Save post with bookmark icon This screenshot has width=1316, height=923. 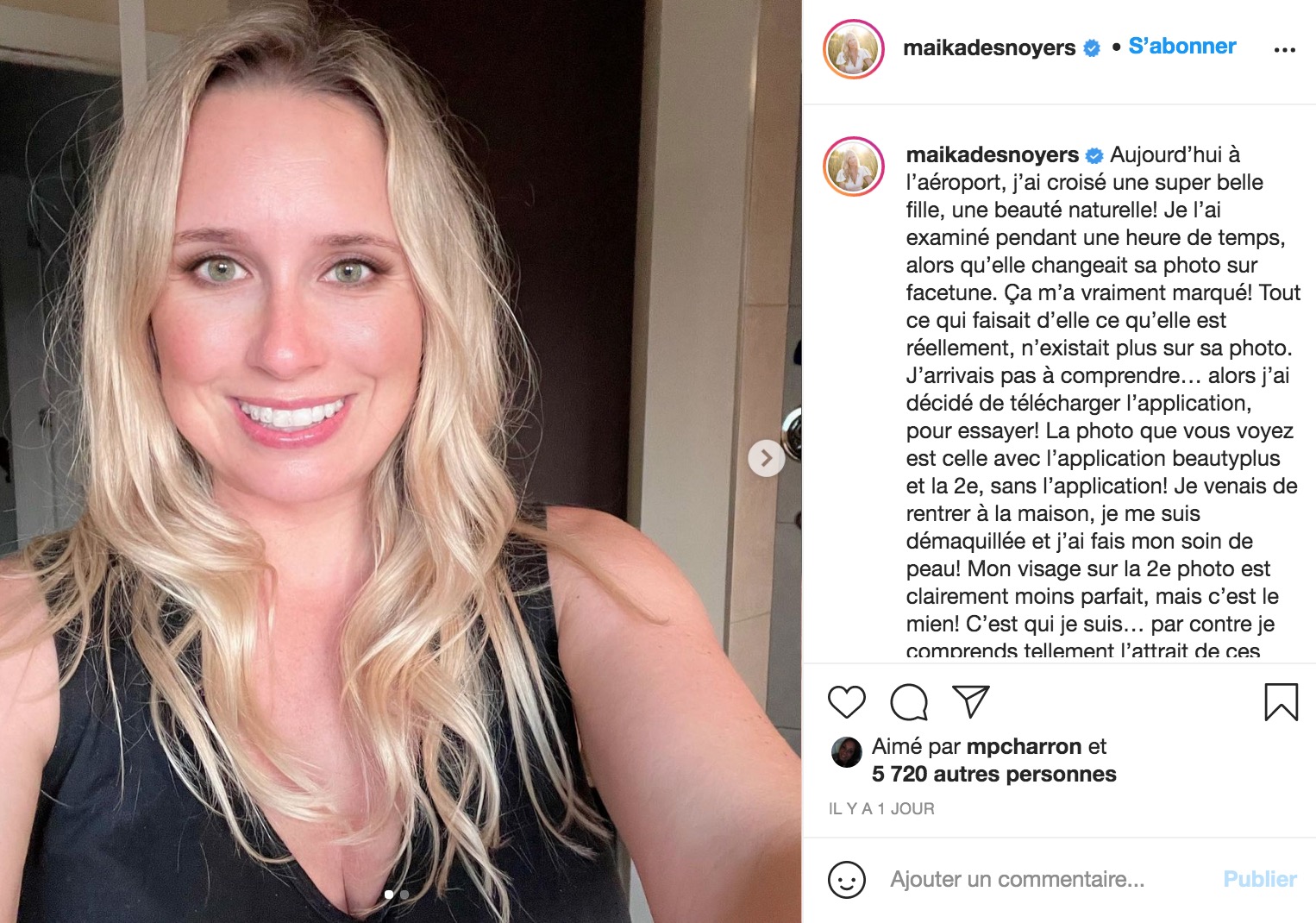[x=1281, y=702]
